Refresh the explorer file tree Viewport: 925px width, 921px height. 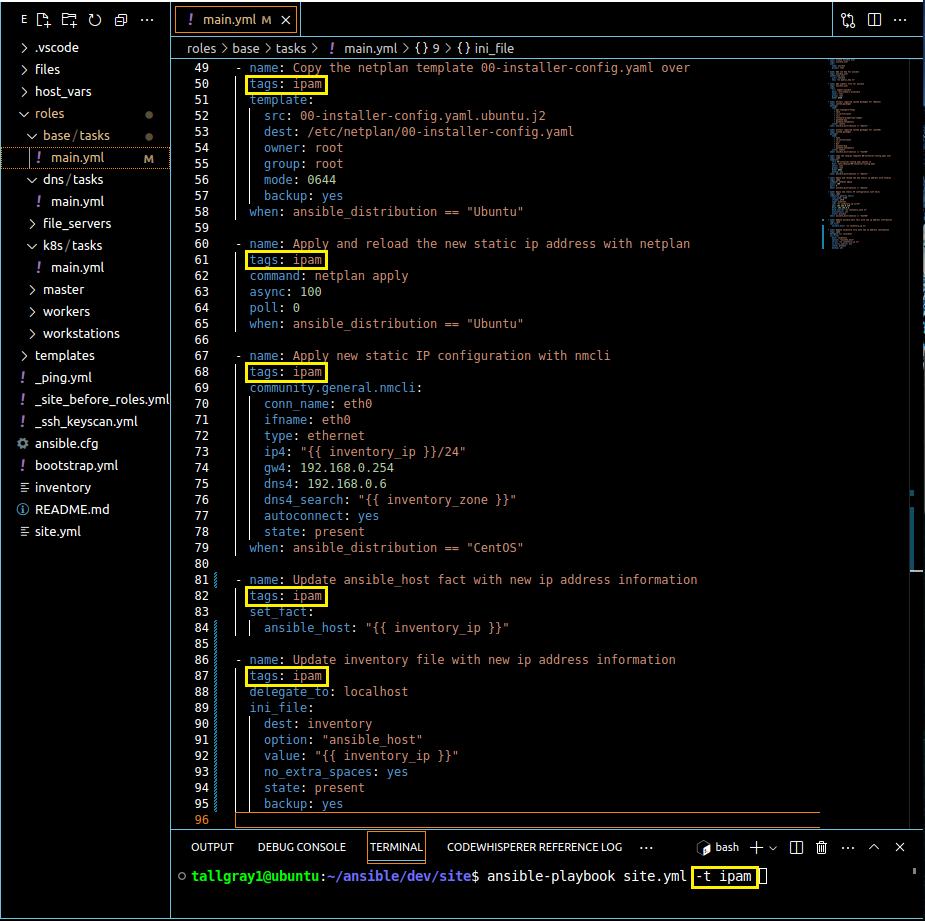pyautogui.click(x=95, y=20)
